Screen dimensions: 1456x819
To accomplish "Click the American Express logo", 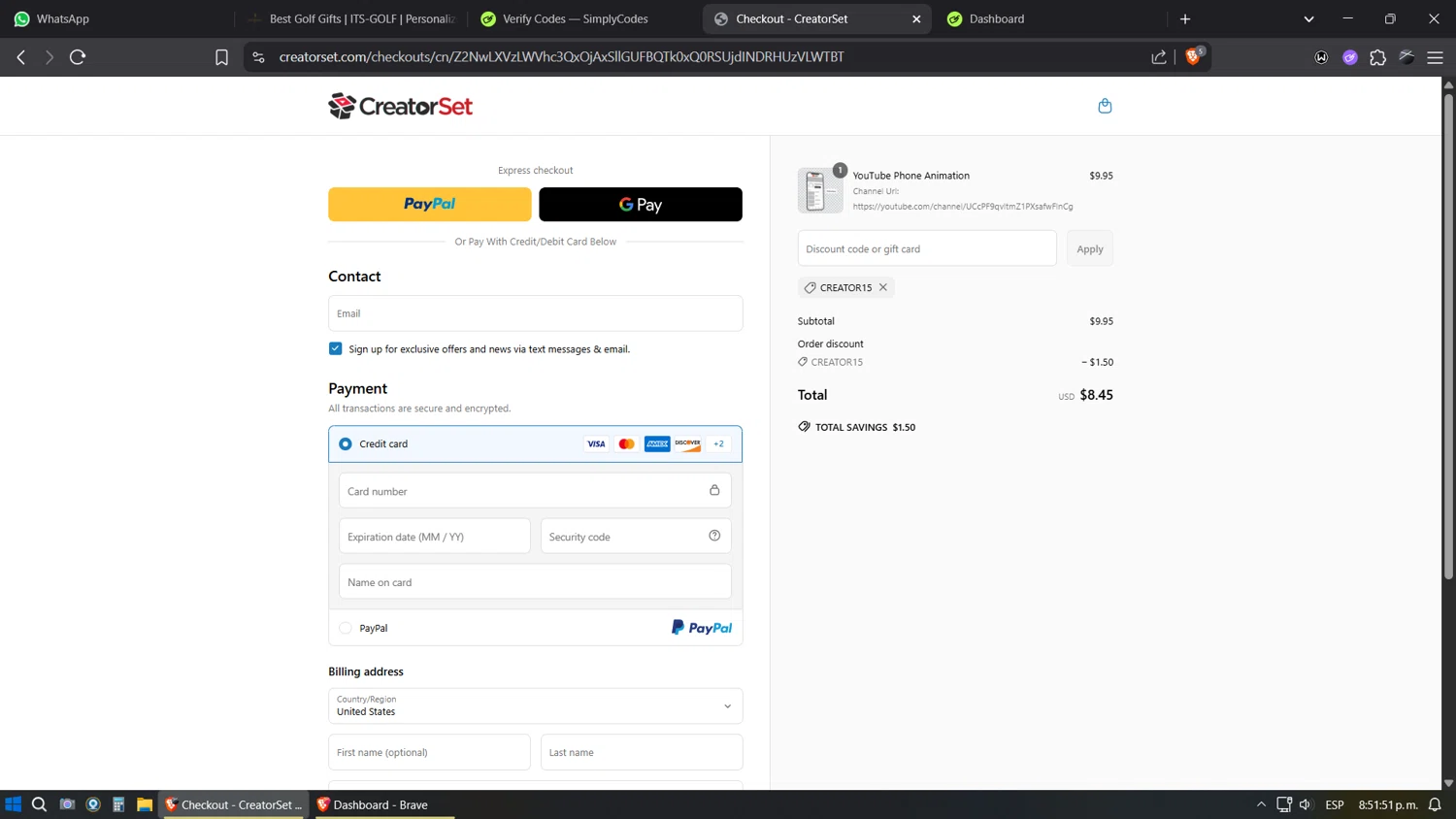I will pos(657,443).
